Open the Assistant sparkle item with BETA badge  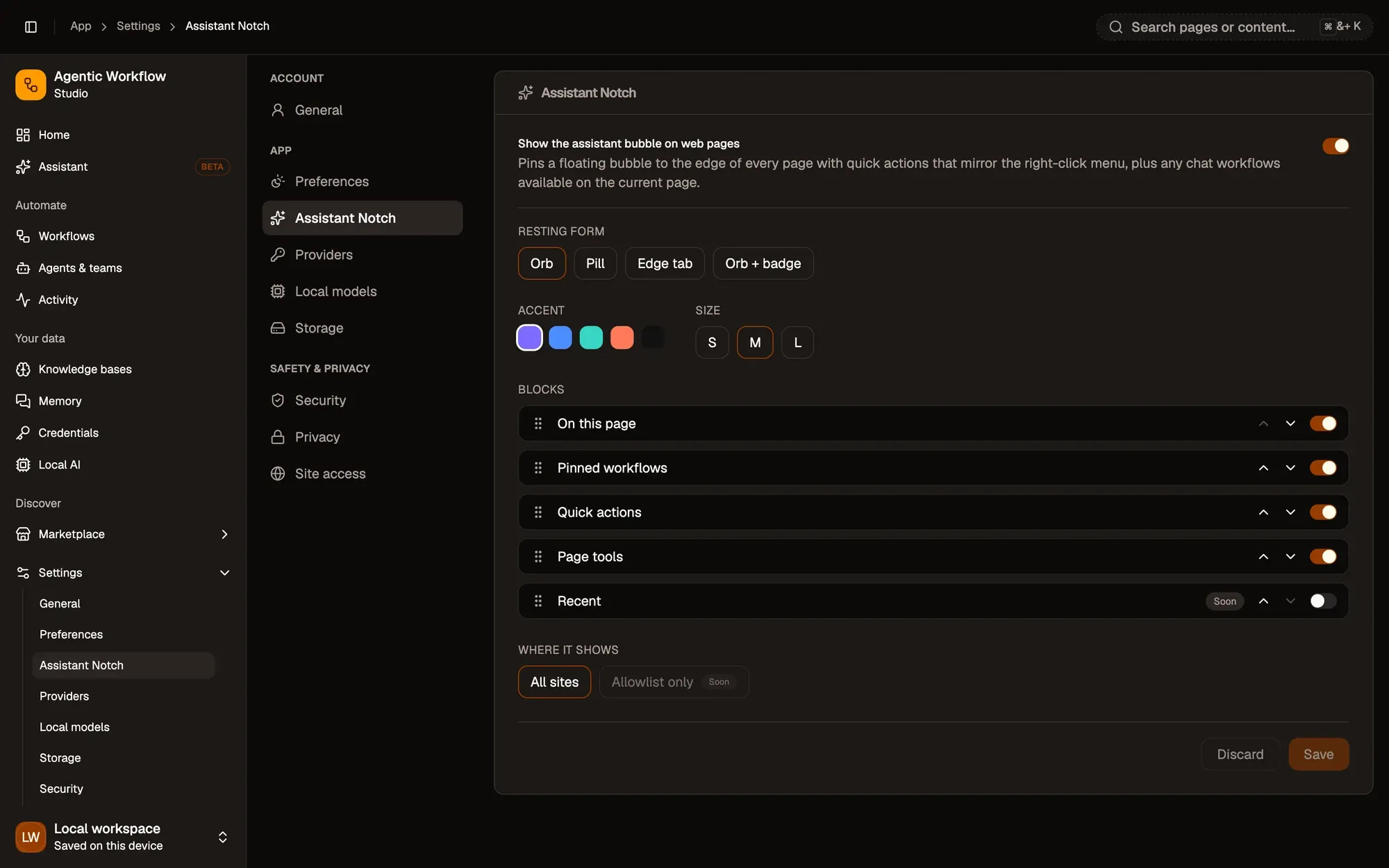point(123,167)
